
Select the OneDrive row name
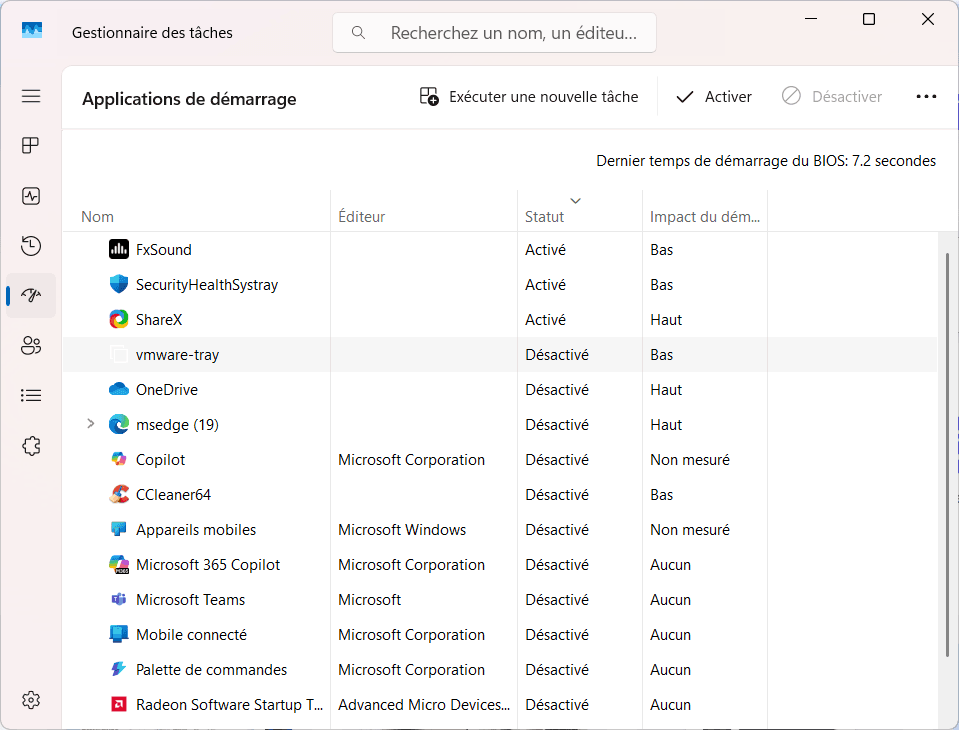coord(167,389)
